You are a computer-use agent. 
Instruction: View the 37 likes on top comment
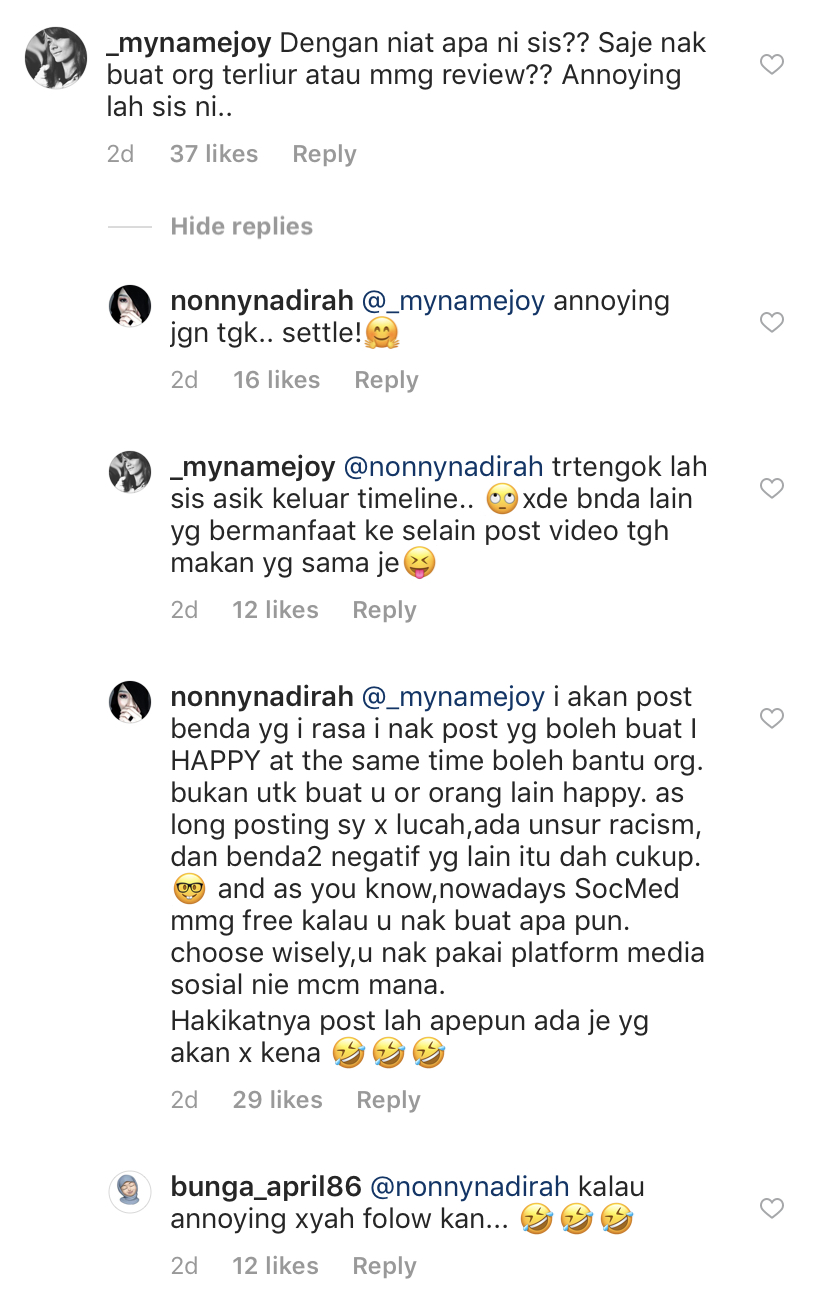pyautogui.click(x=213, y=154)
